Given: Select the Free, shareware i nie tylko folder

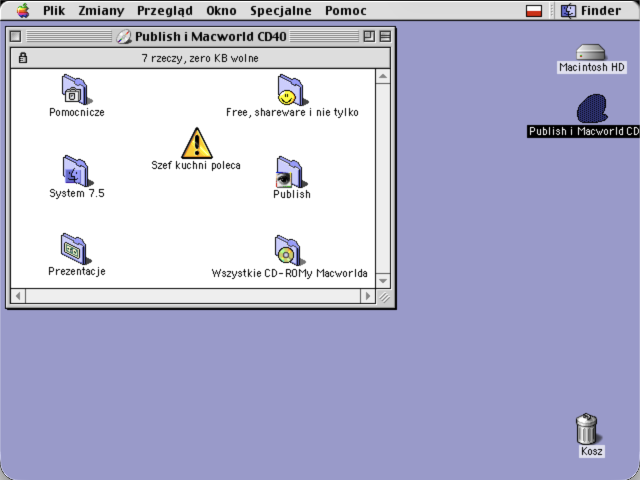Looking at the screenshot, I should click(292, 90).
